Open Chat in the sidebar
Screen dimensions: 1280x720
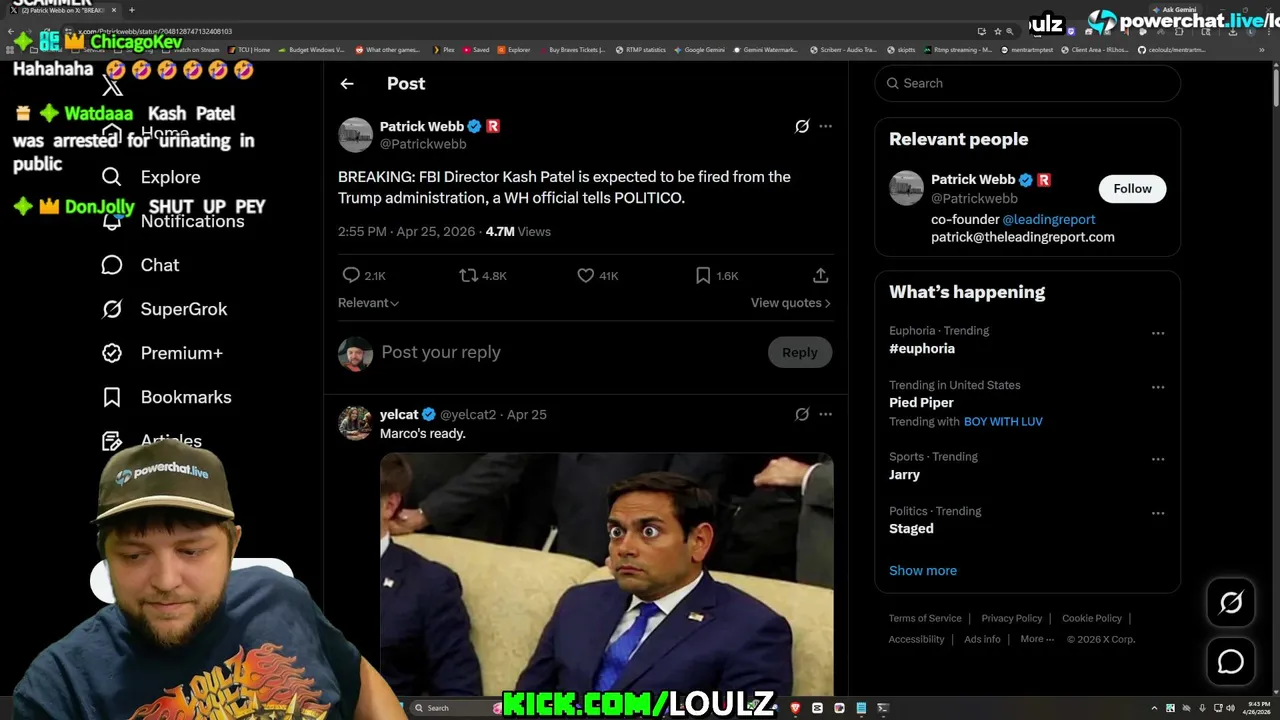click(140, 265)
